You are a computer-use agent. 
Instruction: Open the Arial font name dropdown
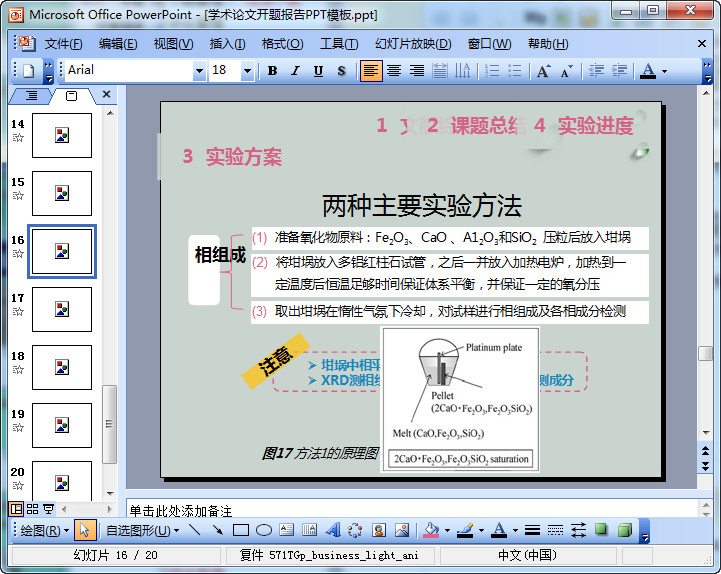click(x=199, y=71)
